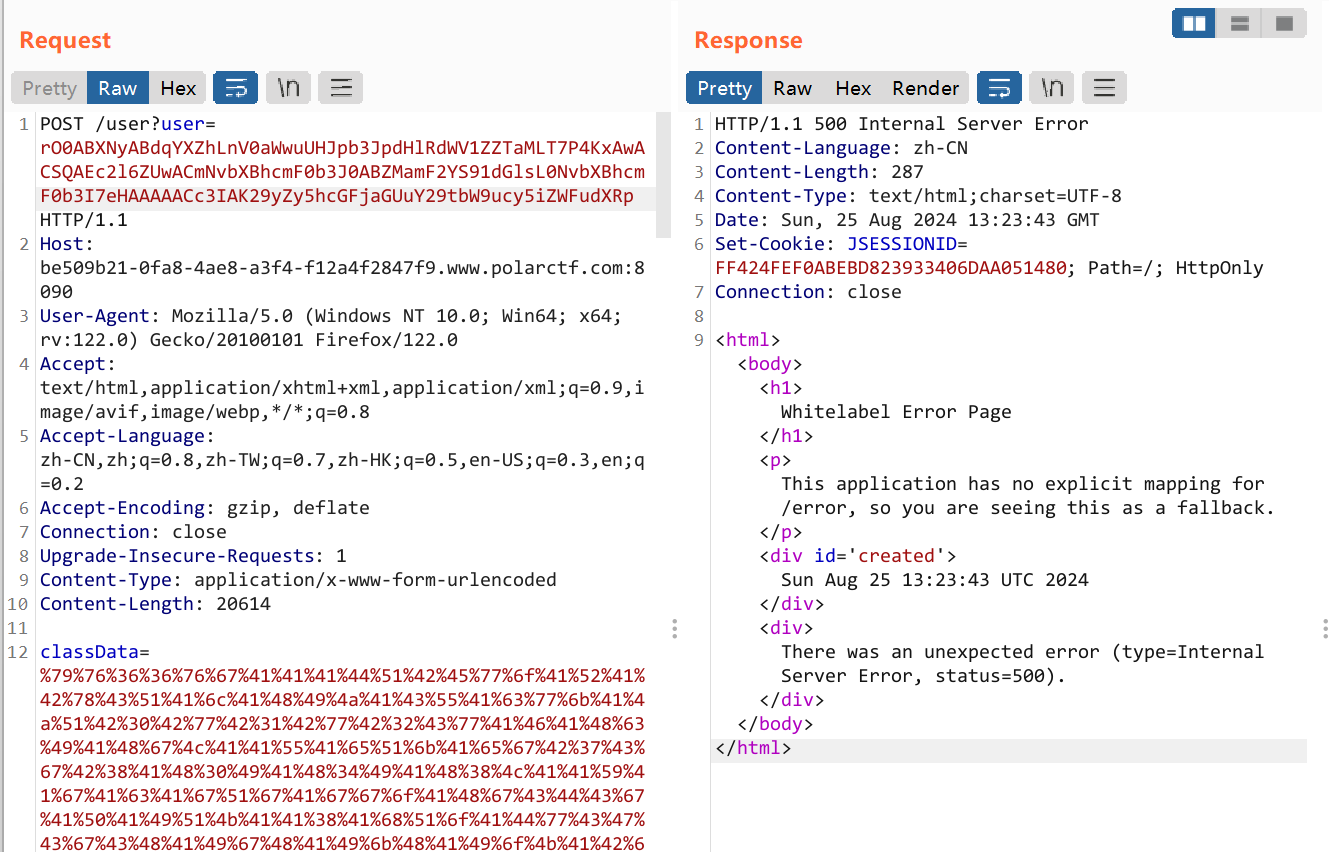Click the div id='created' tag
Screen dimensions: 1329x852
pyautogui.click(x=857, y=556)
